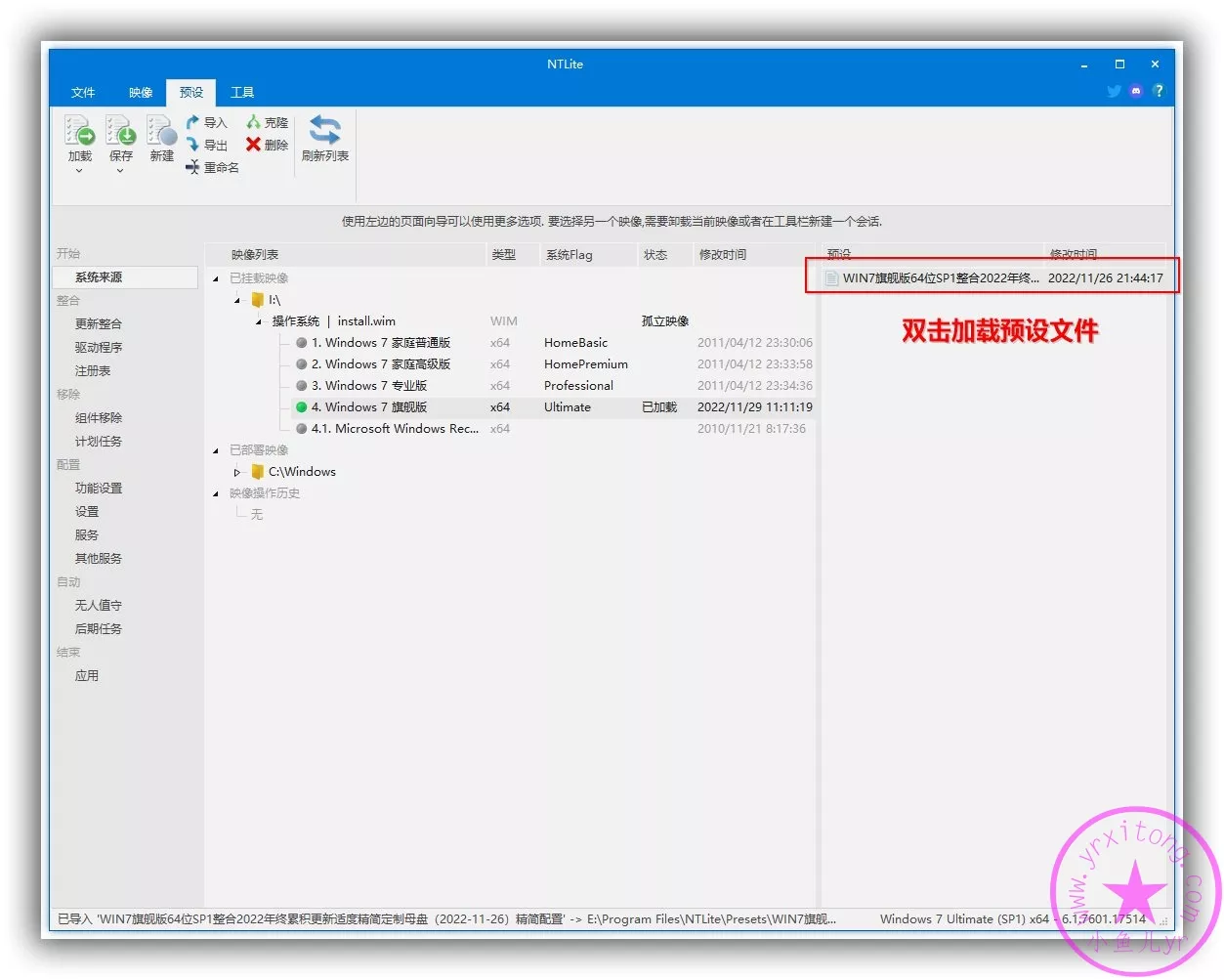The image size is (1224, 980).
Task: Click the 'HomeBasic' flag cell
Action: pyautogui.click(x=575, y=343)
